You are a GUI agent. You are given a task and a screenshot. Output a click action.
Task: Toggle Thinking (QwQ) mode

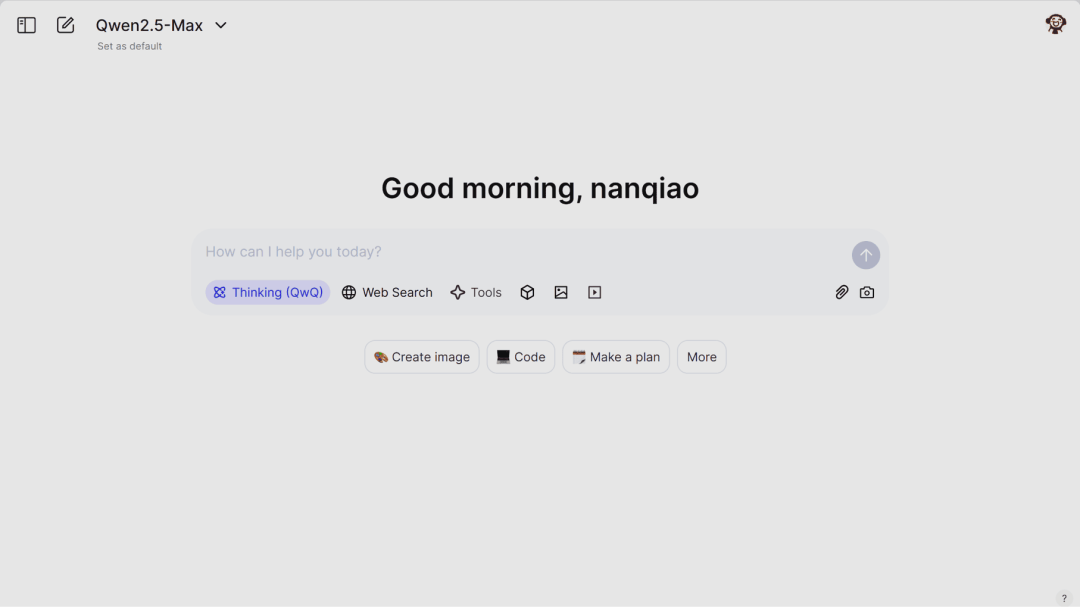[x=268, y=292]
